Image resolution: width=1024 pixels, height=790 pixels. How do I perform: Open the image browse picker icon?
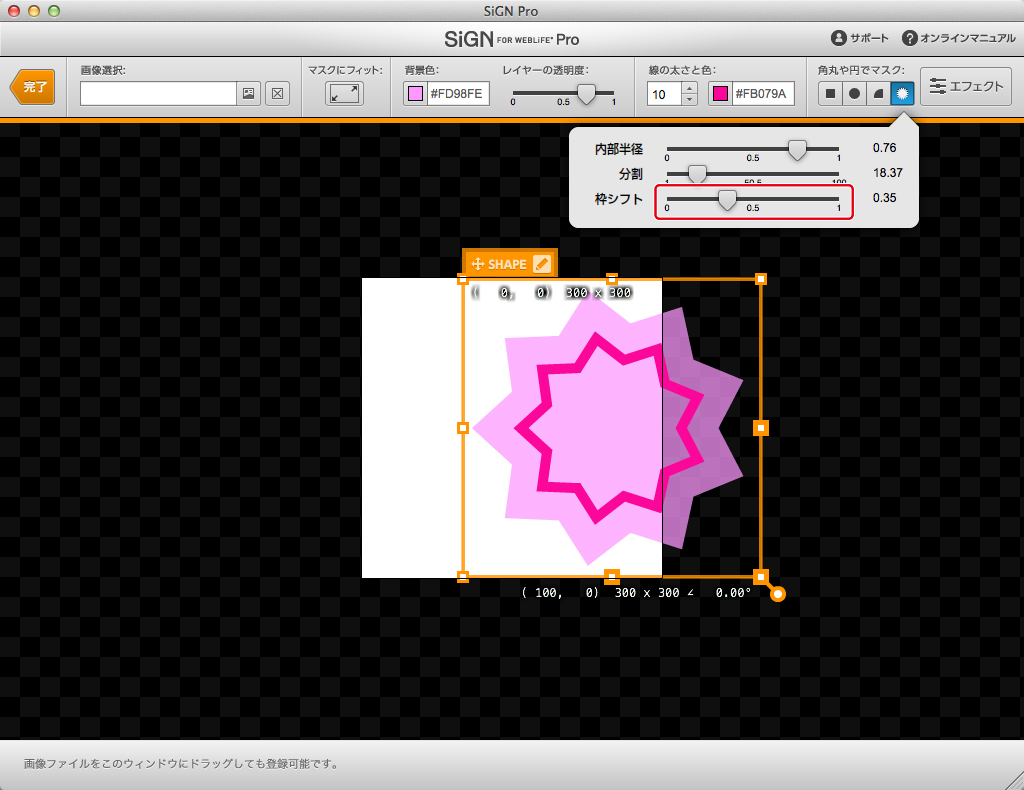pyautogui.click(x=248, y=93)
